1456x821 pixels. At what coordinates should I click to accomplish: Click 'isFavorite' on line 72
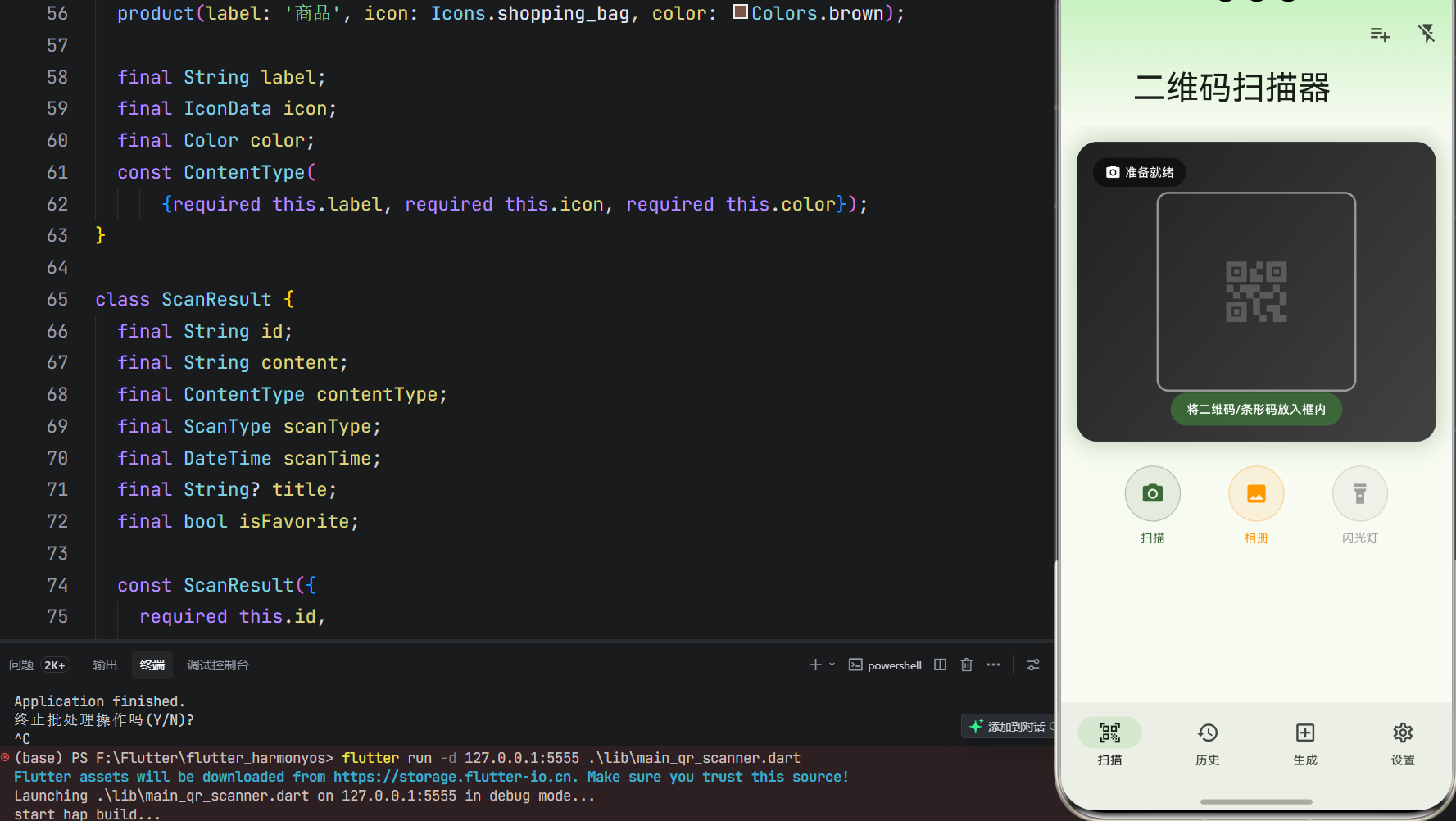pyautogui.click(x=294, y=521)
